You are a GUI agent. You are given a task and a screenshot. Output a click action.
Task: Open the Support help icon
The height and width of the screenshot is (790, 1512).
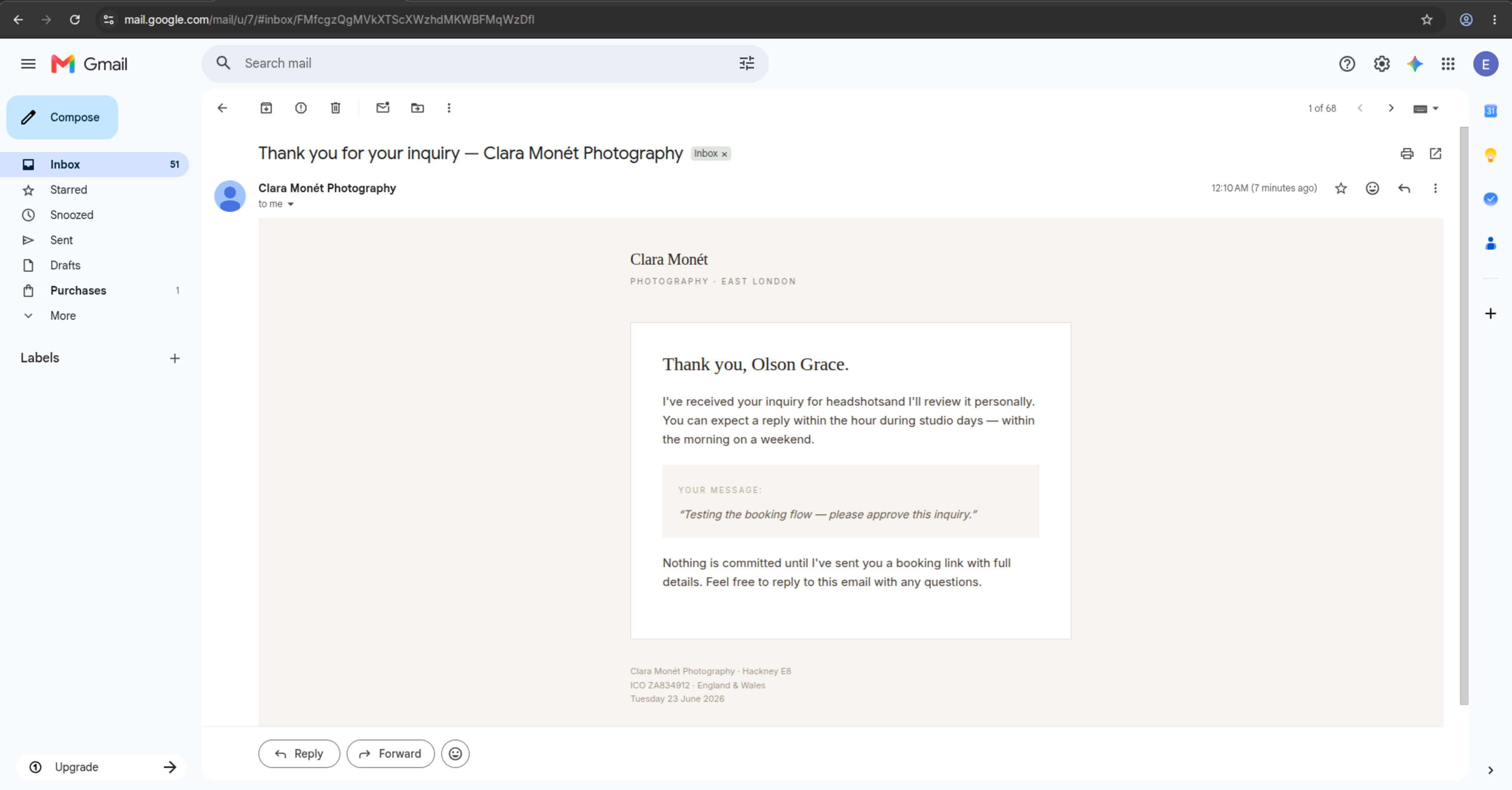[1347, 64]
